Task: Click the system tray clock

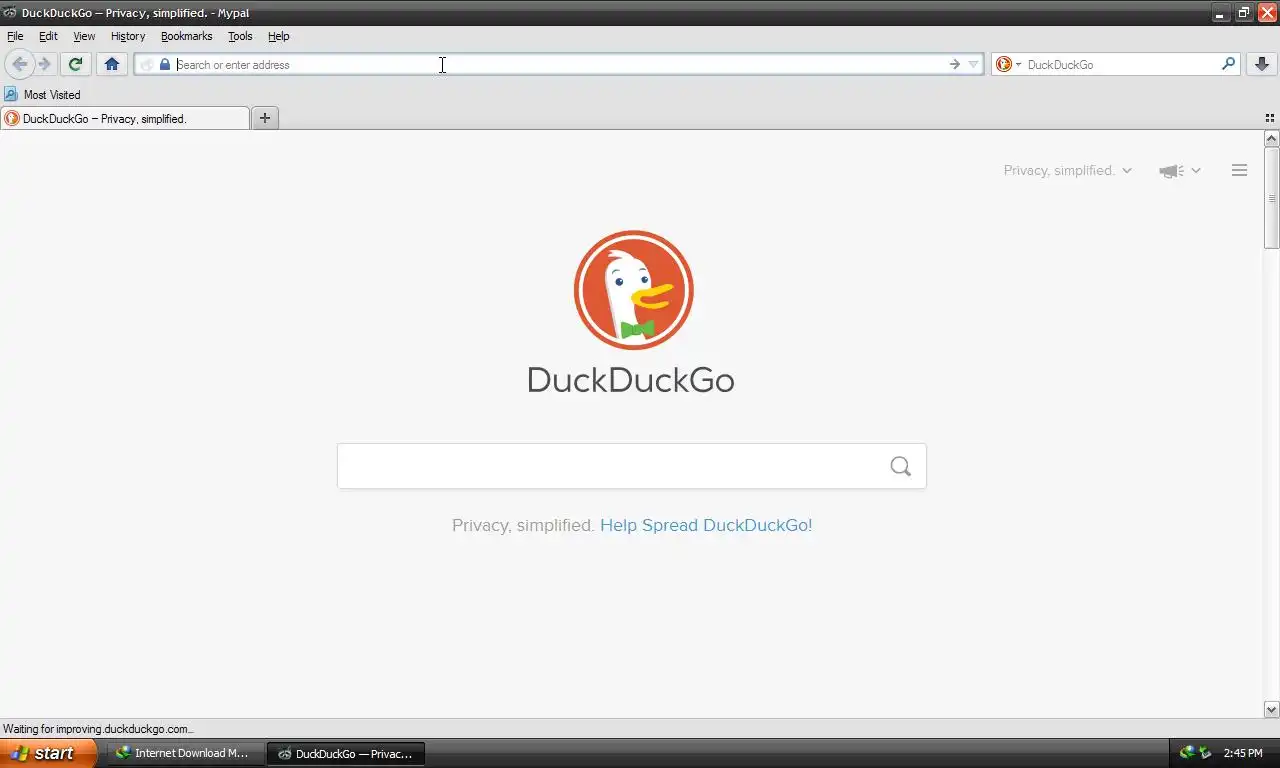Action: (1243, 753)
